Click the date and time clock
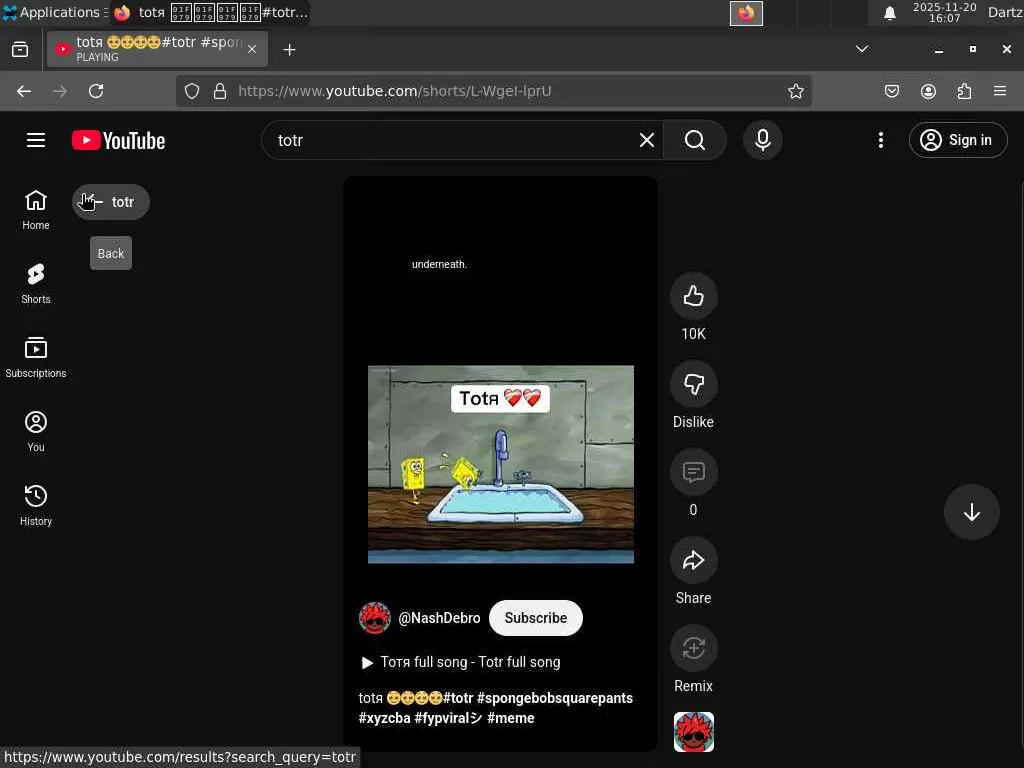The width and height of the screenshot is (1024, 768). [x=944, y=12]
